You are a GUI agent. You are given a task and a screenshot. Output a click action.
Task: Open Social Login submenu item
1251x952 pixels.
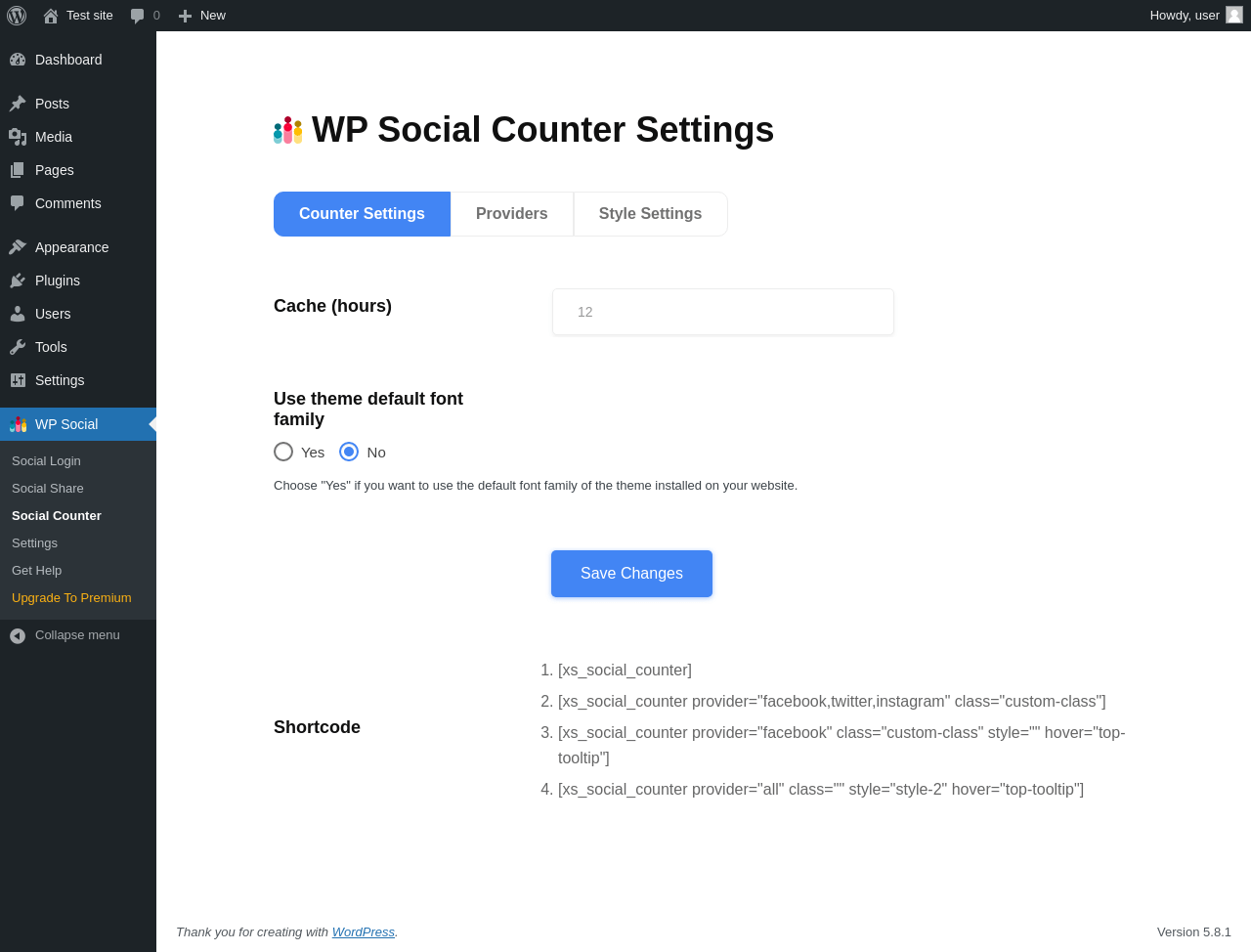tap(46, 461)
